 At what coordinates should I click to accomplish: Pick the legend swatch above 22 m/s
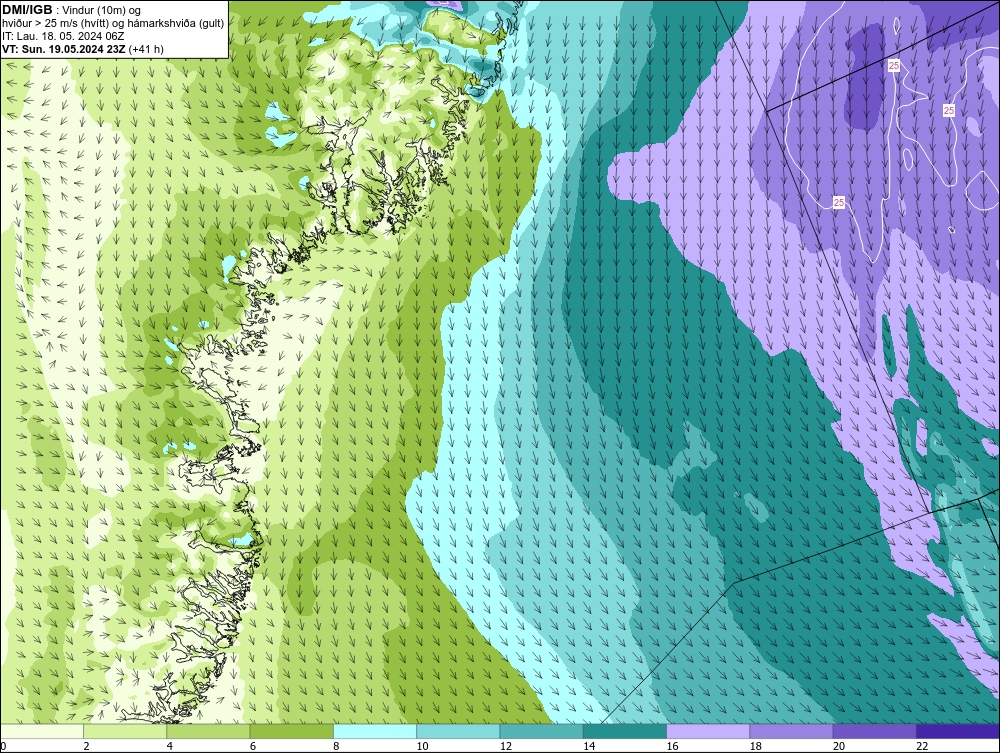[958, 731]
